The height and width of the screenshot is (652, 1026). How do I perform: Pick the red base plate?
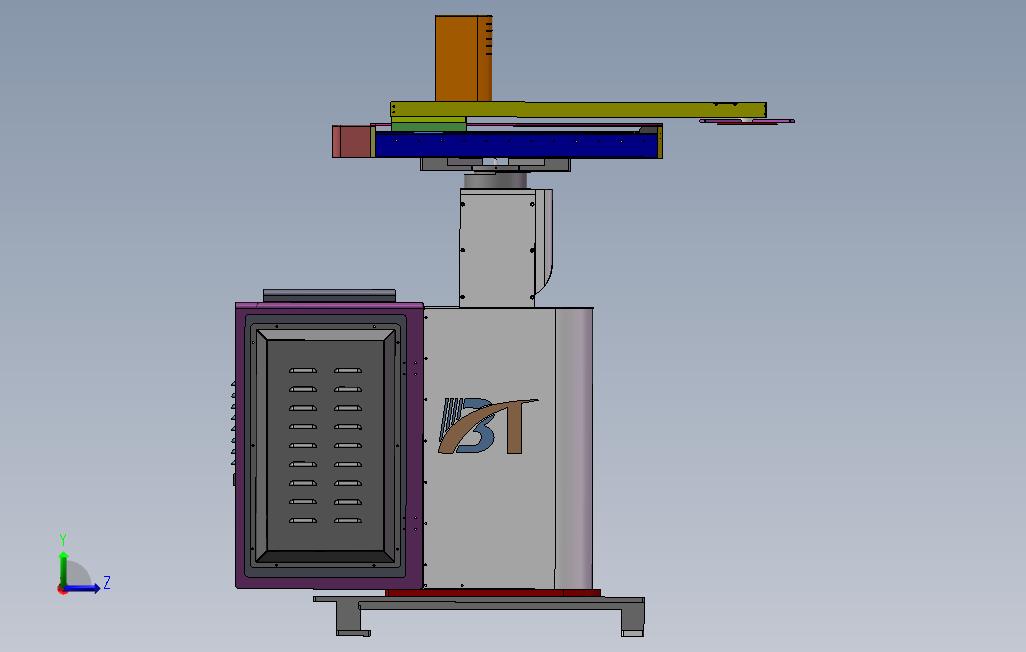pos(493,593)
